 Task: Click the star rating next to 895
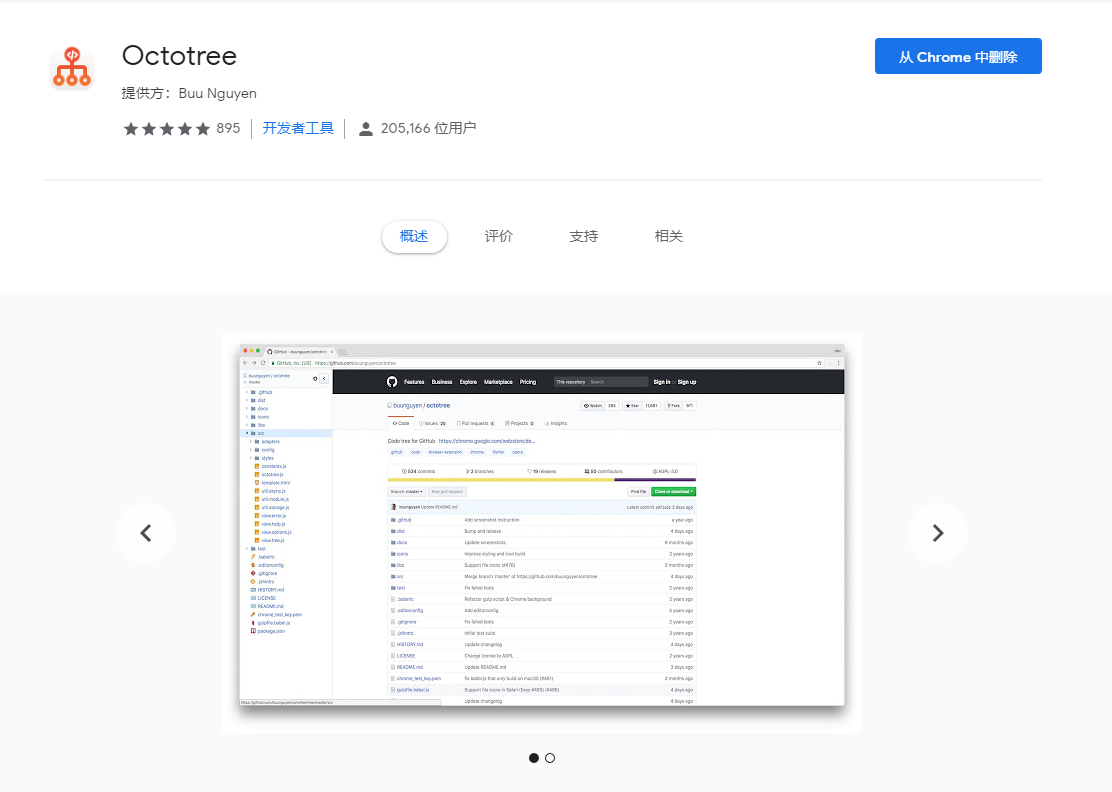point(167,128)
